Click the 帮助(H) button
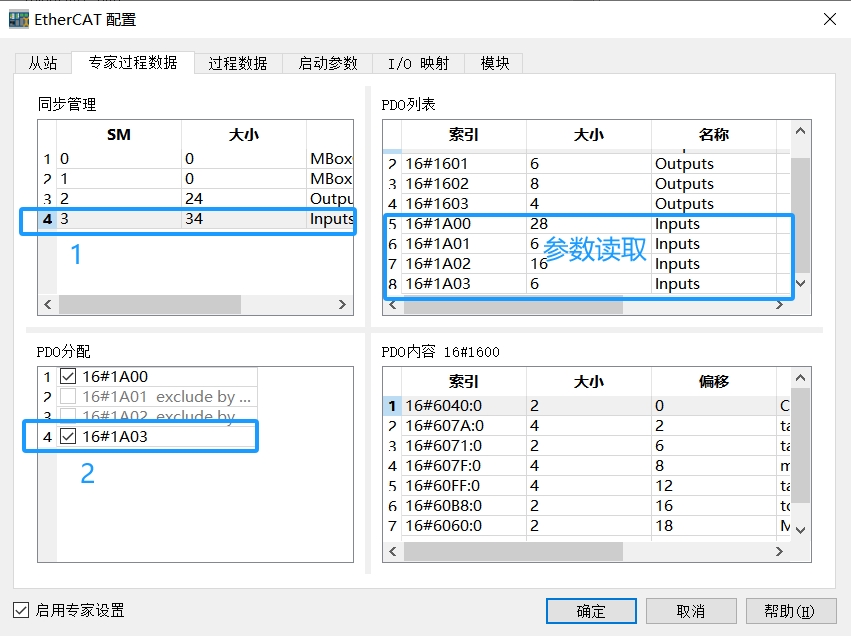The width and height of the screenshot is (851, 636). [x=789, y=611]
